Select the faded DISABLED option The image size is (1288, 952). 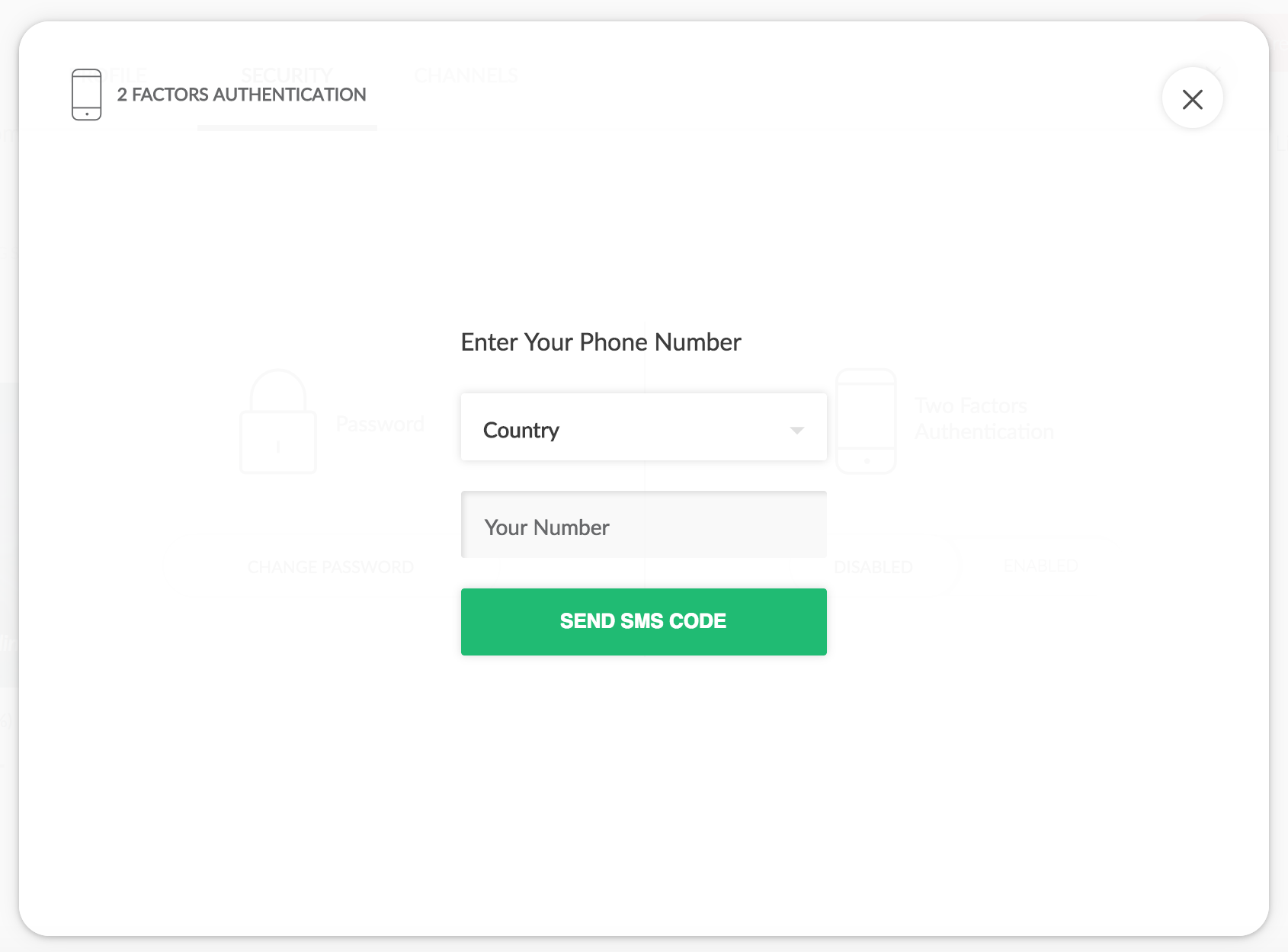point(873,567)
